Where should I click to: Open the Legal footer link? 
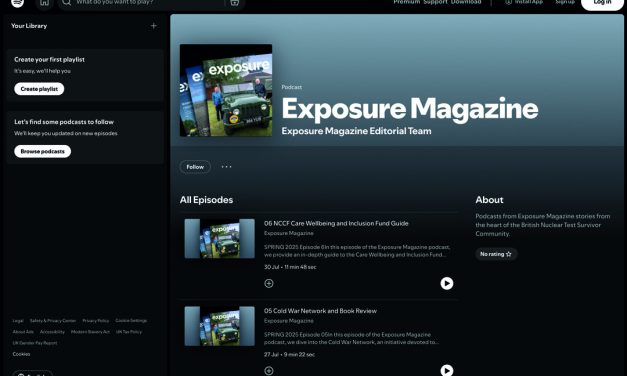click(x=18, y=321)
